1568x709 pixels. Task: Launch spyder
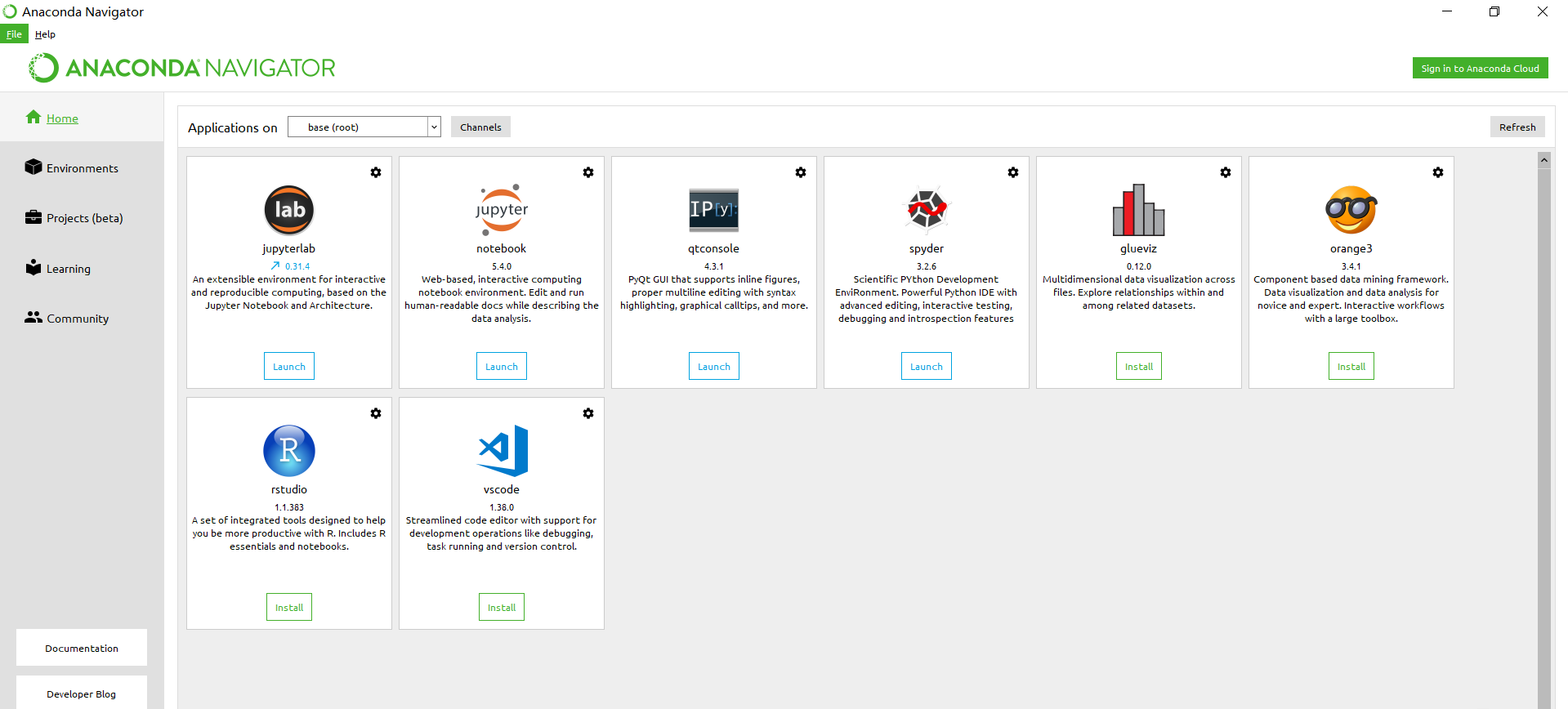927,367
